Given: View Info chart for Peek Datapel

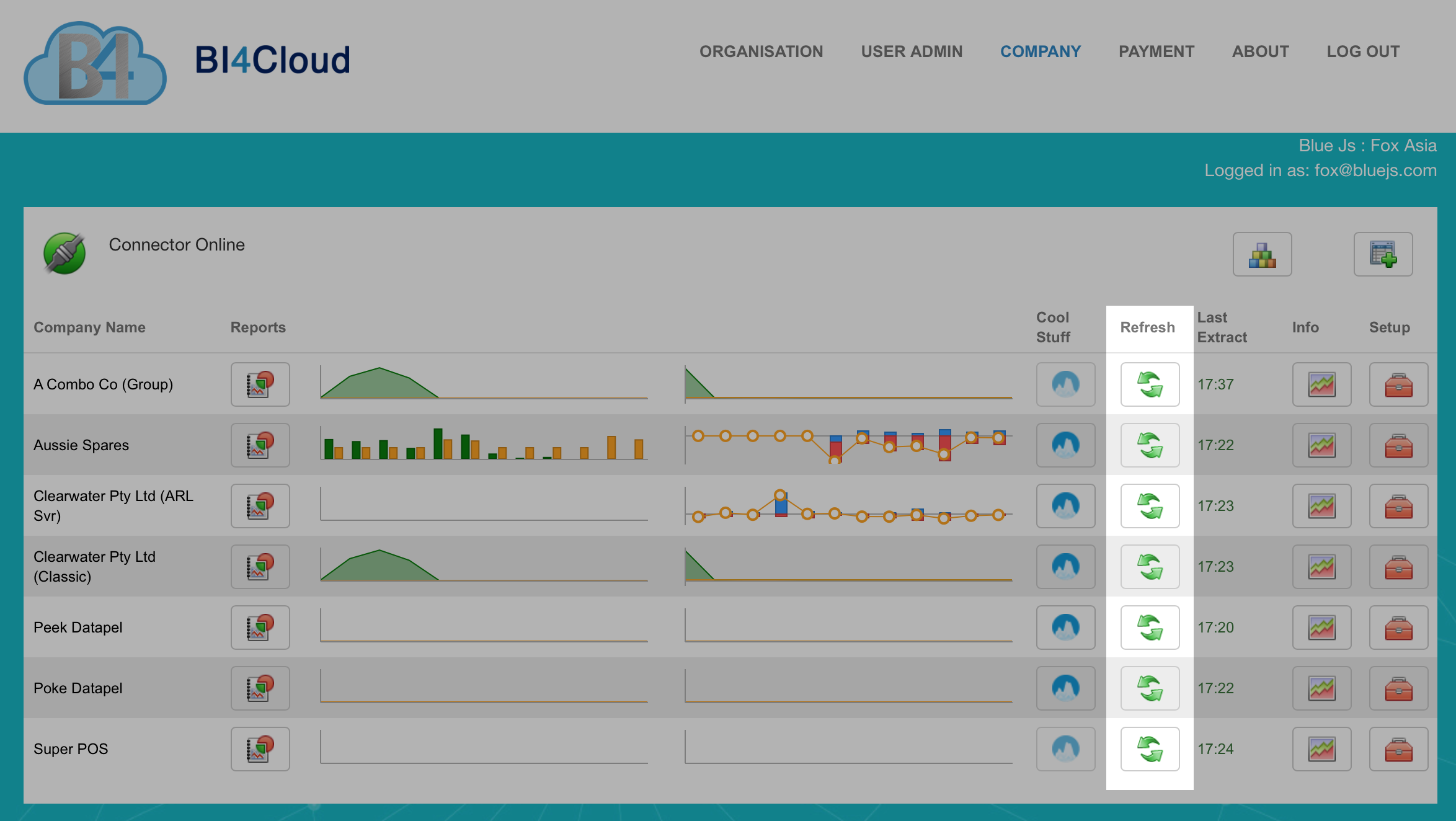Looking at the screenshot, I should 1322,628.
